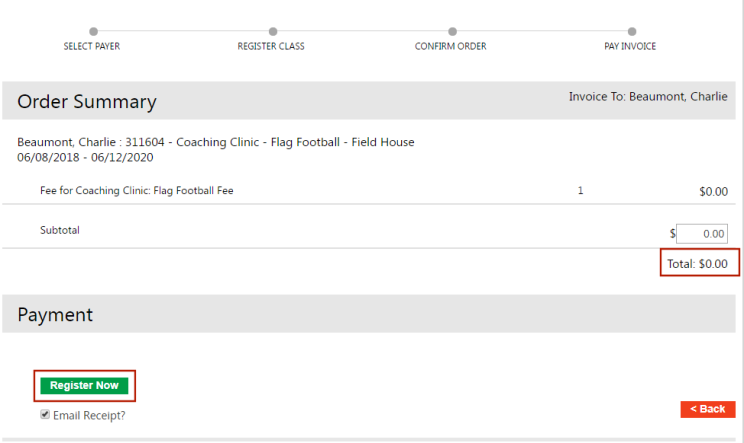Click the Payment section heading
The image size is (744, 443).
[x=55, y=315]
